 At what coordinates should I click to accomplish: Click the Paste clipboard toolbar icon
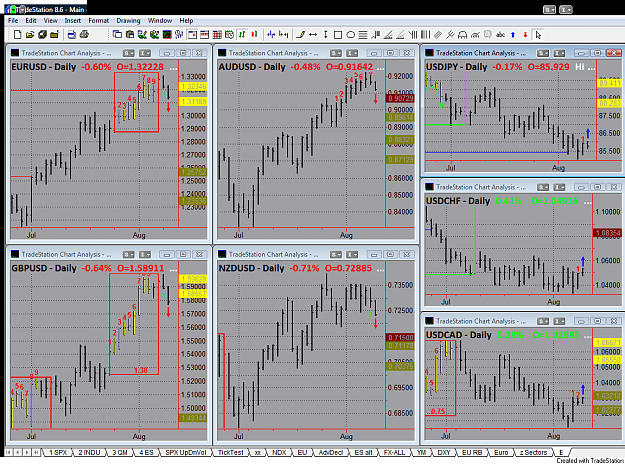pos(130,35)
